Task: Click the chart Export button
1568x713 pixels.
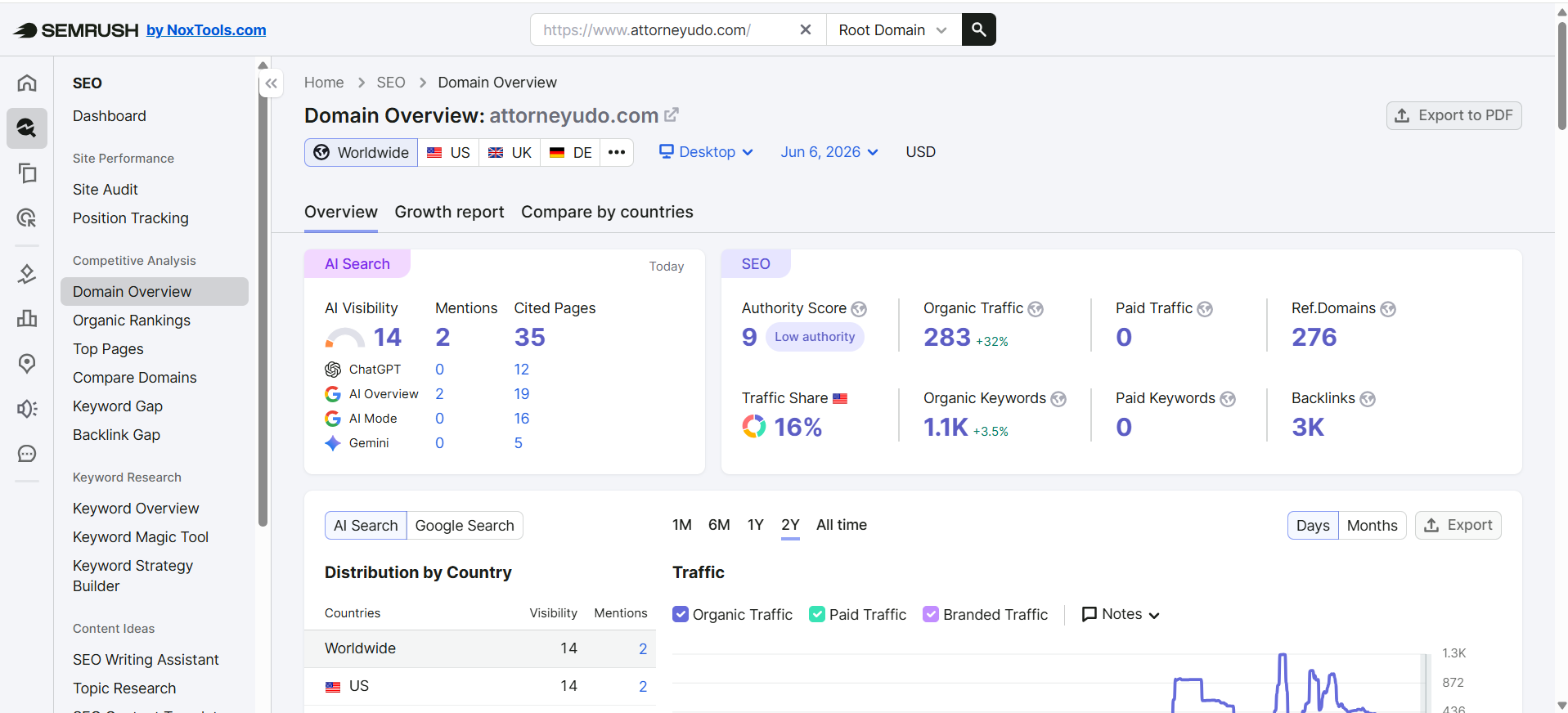Action: (x=1458, y=525)
